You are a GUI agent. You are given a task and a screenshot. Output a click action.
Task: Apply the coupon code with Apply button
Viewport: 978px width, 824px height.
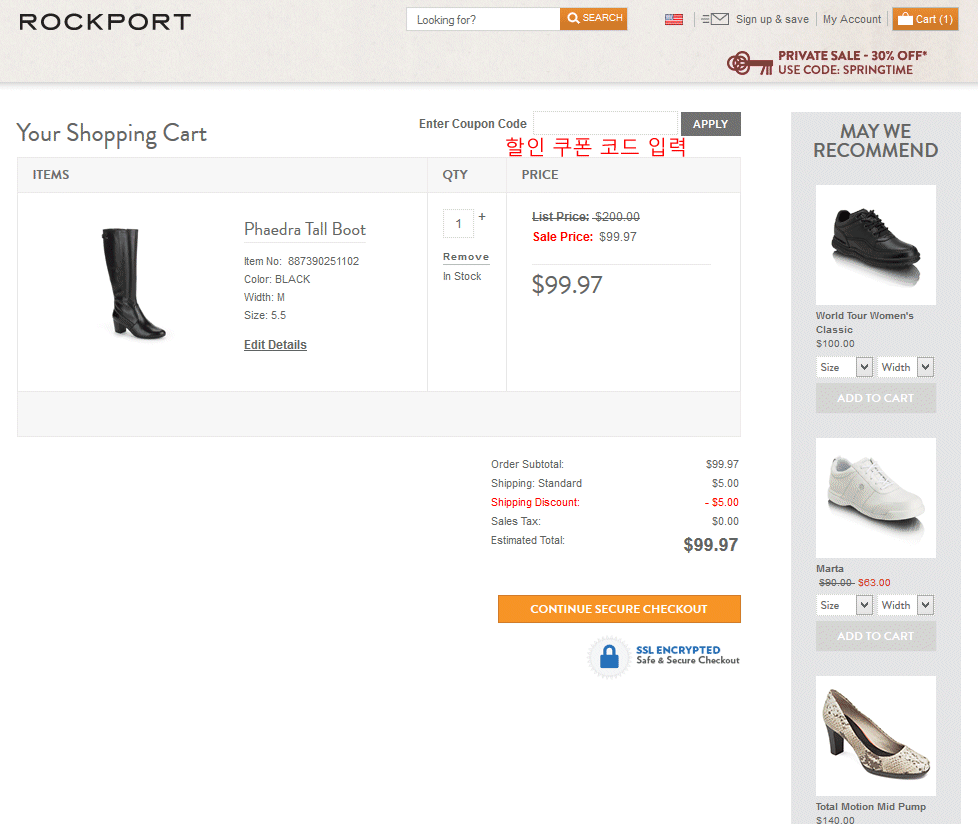(710, 124)
